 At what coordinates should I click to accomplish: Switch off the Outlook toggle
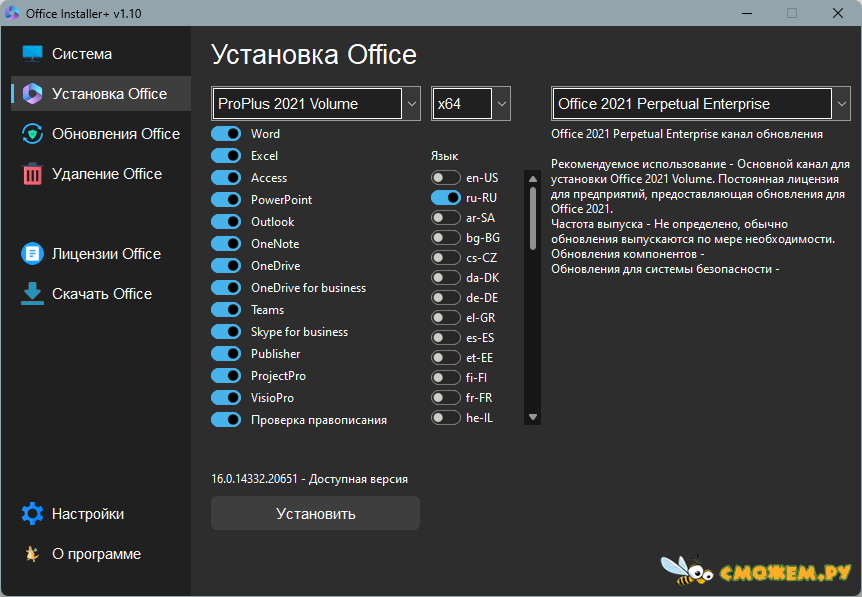226,222
